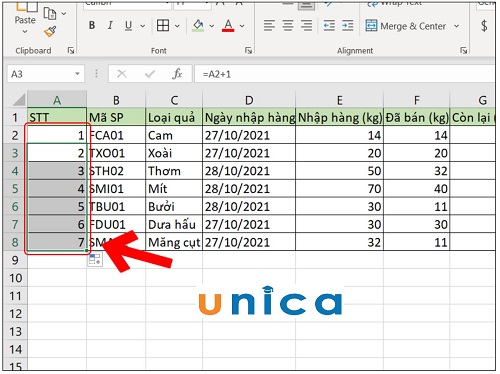Click the cell Dưa hấu
This screenshot has height=374, width=500.
click(x=174, y=224)
